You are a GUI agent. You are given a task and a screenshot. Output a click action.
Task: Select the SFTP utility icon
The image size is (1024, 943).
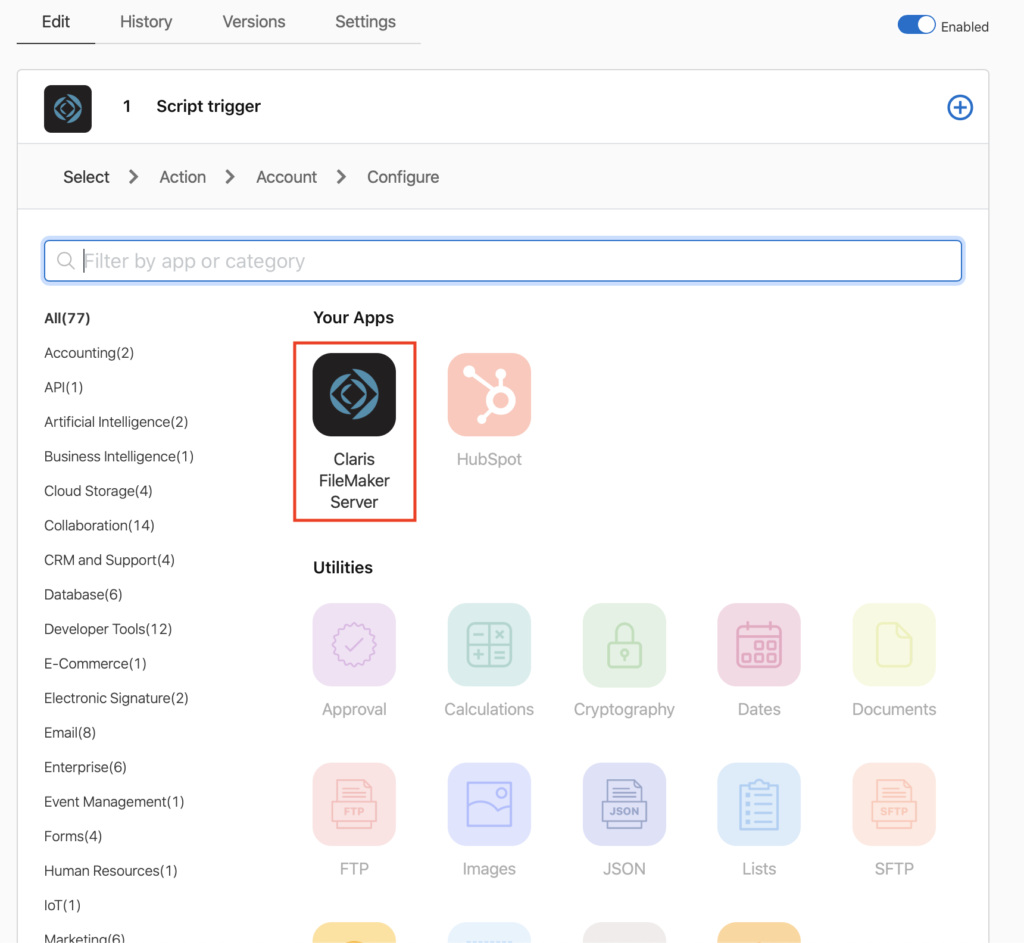(x=894, y=805)
